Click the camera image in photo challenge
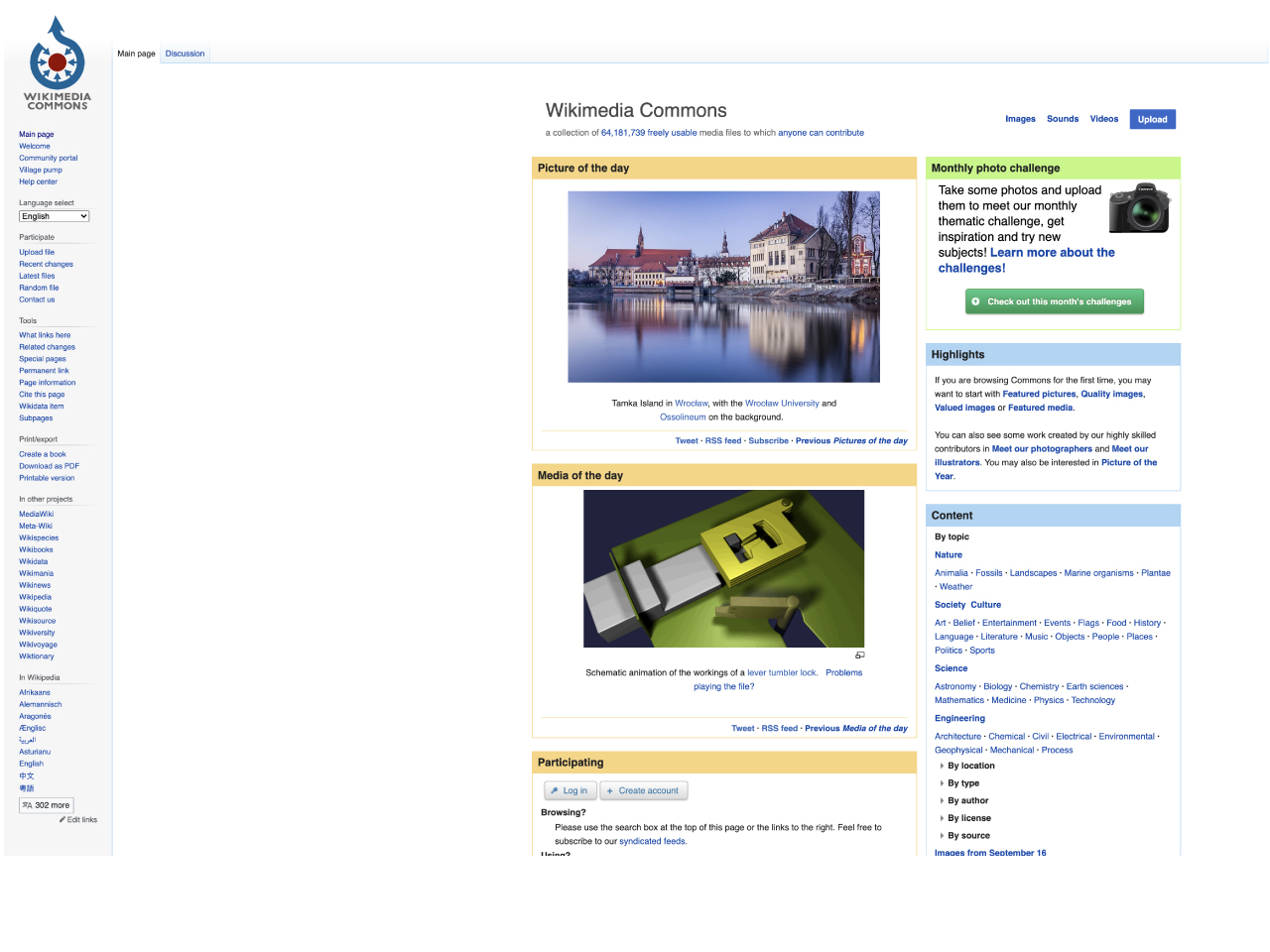The image size is (1270, 952). click(x=1139, y=208)
